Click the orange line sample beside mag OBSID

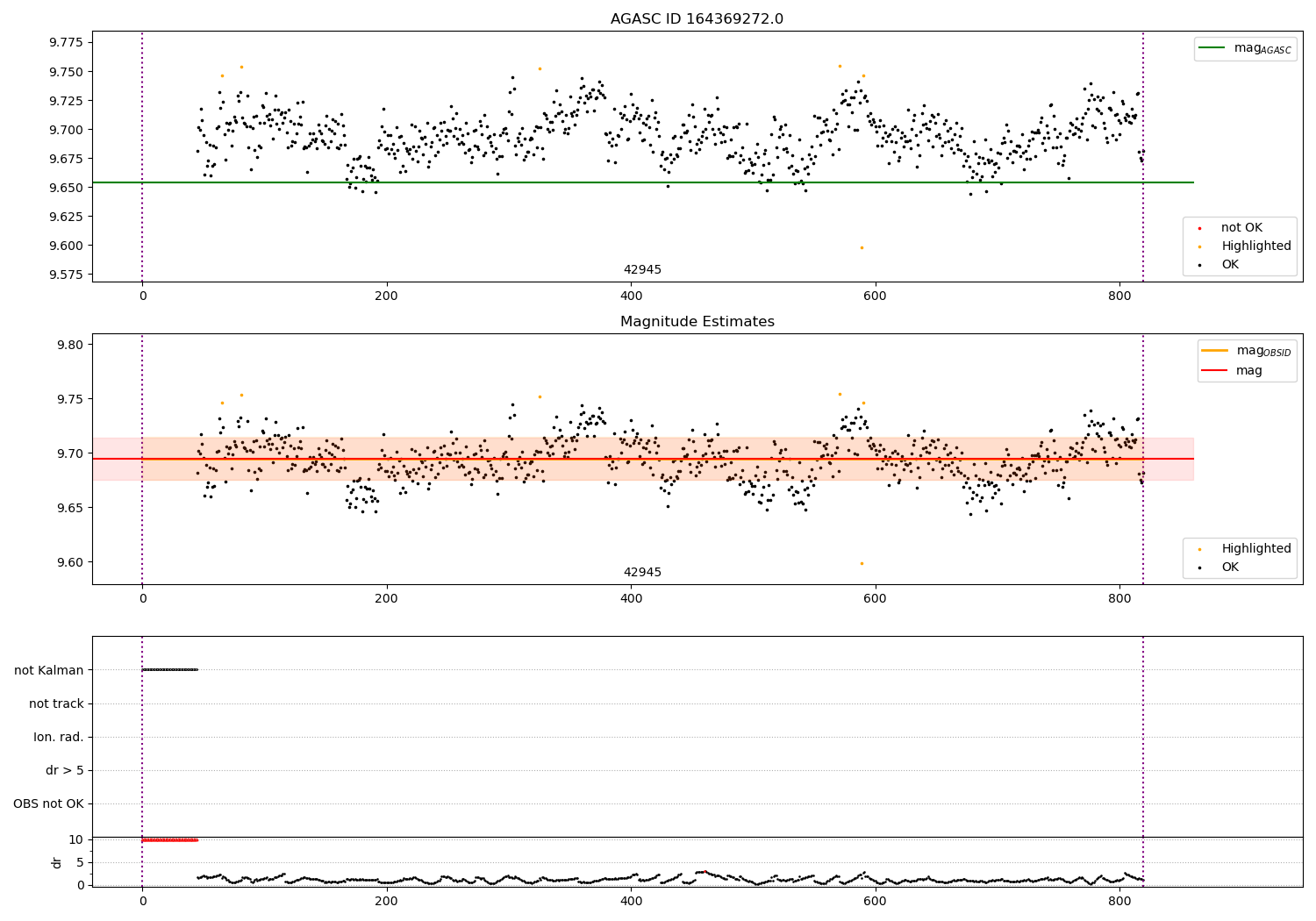pyautogui.click(x=1214, y=351)
